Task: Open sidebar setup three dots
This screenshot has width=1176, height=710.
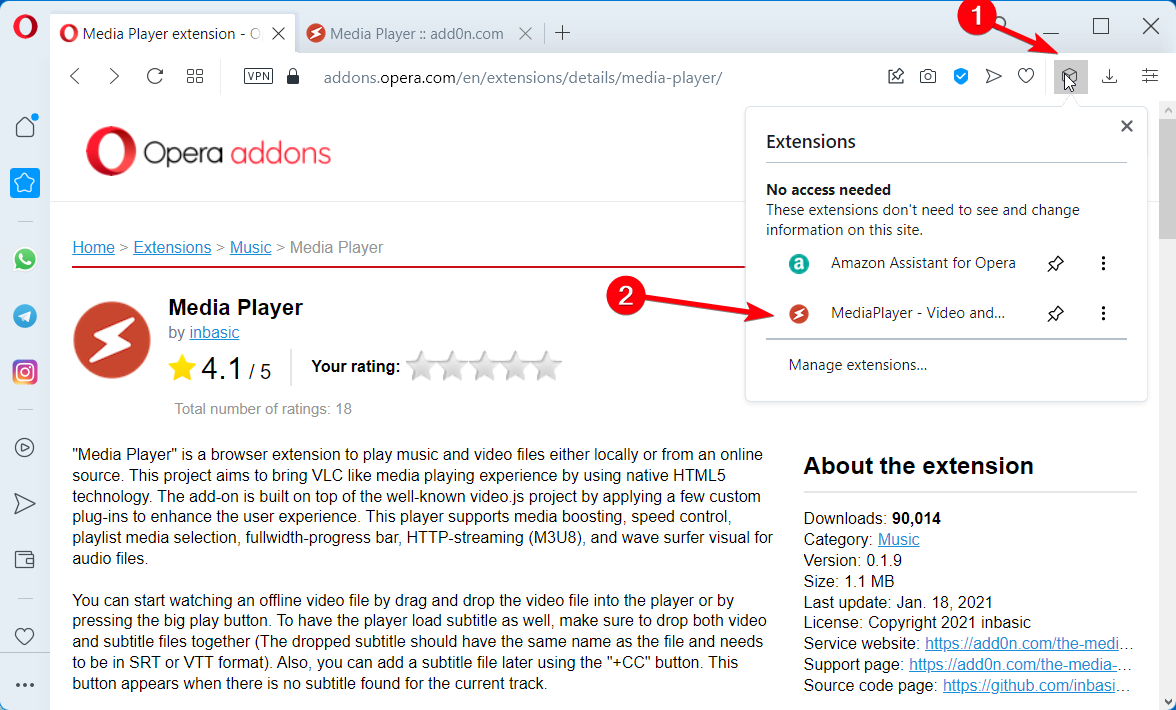Action: (25, 685)
